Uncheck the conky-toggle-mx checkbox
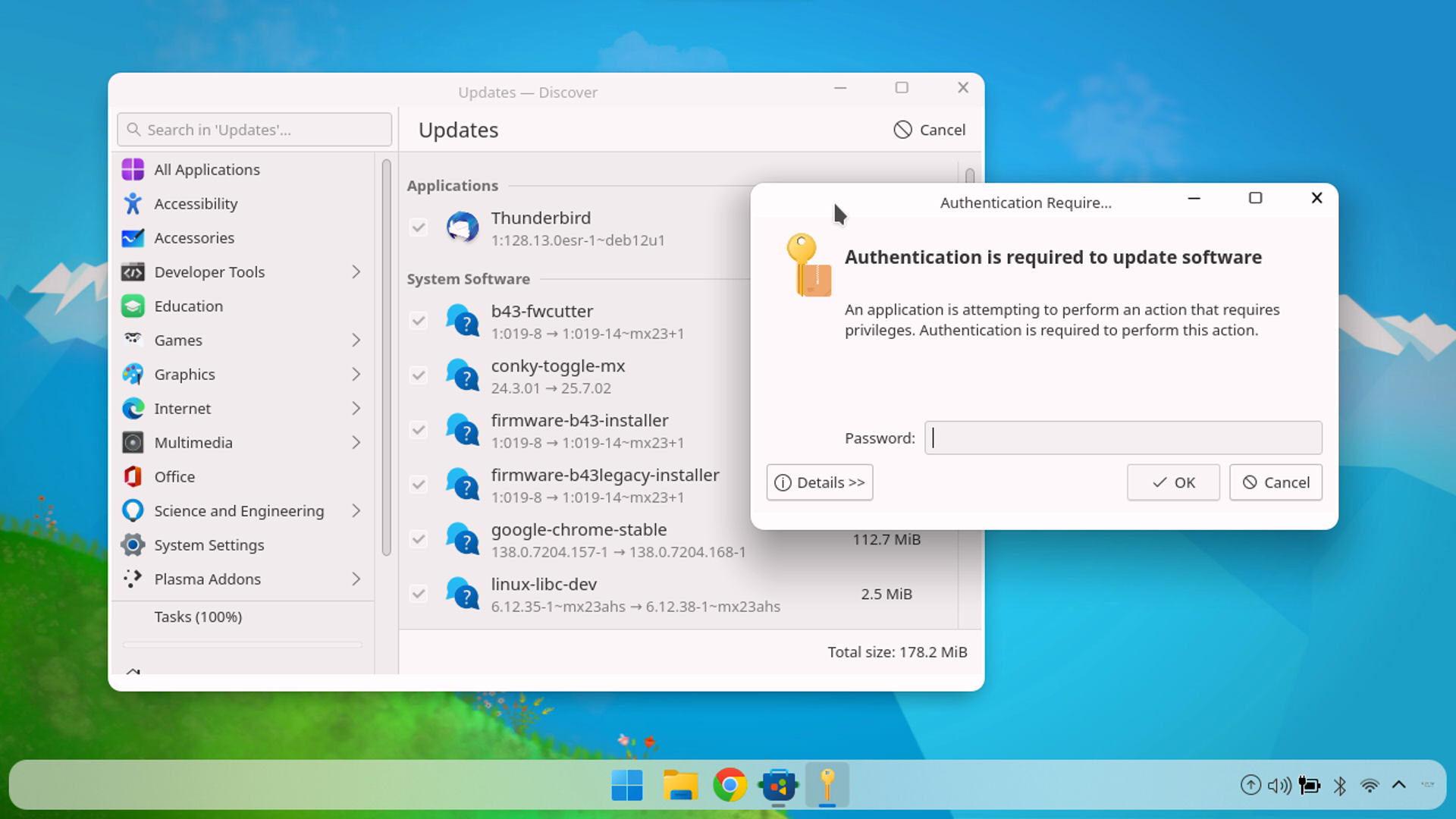The width and height of the screenshot is (1456, 819). [x=419, y=375]
